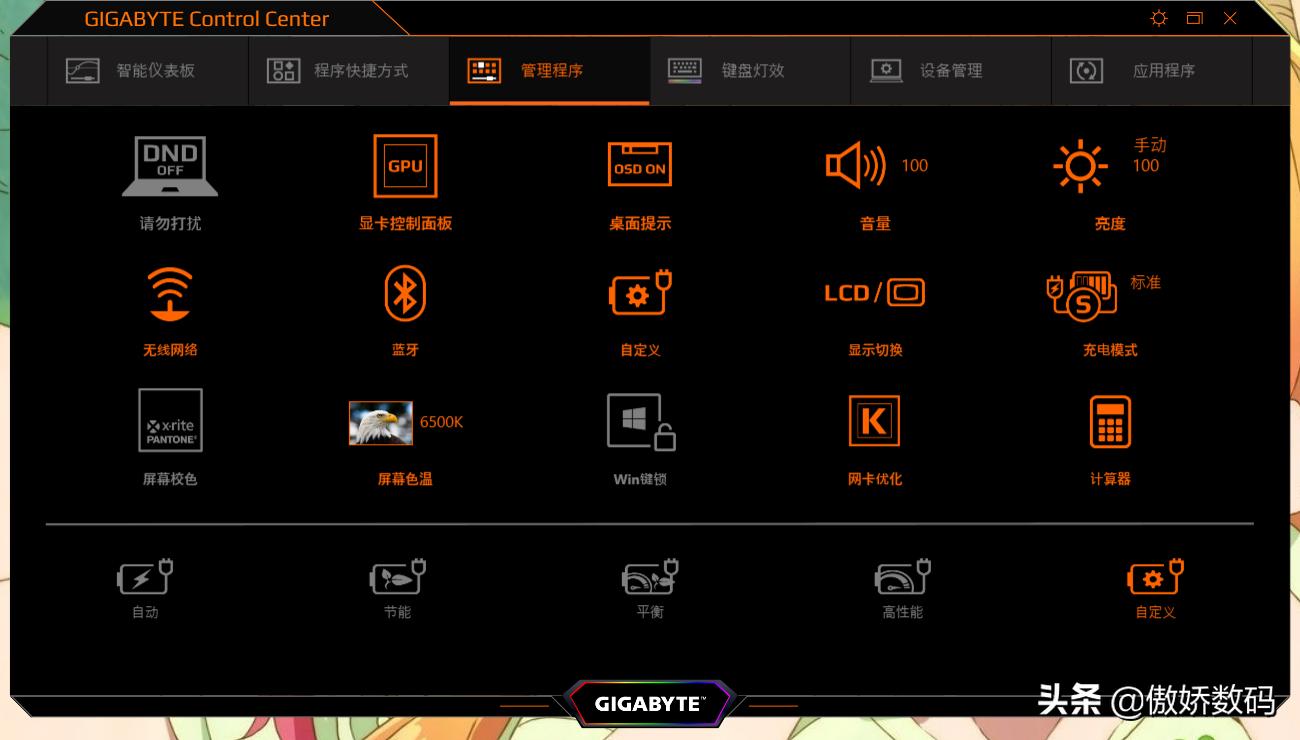Click the 亮度 label
The height and width of the screenshot is (740, 1300).
(1110, 224)
